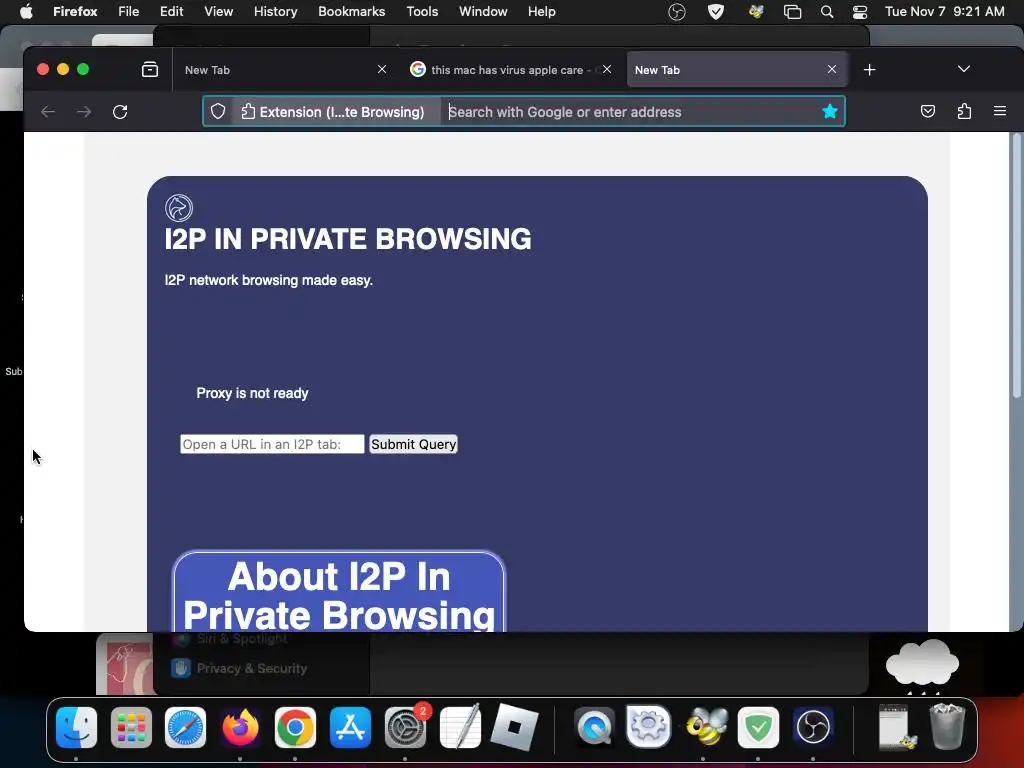This screenshot has width=1024, height=768.
Task: Open the bee app in the Dock
Action: [704, 727]
